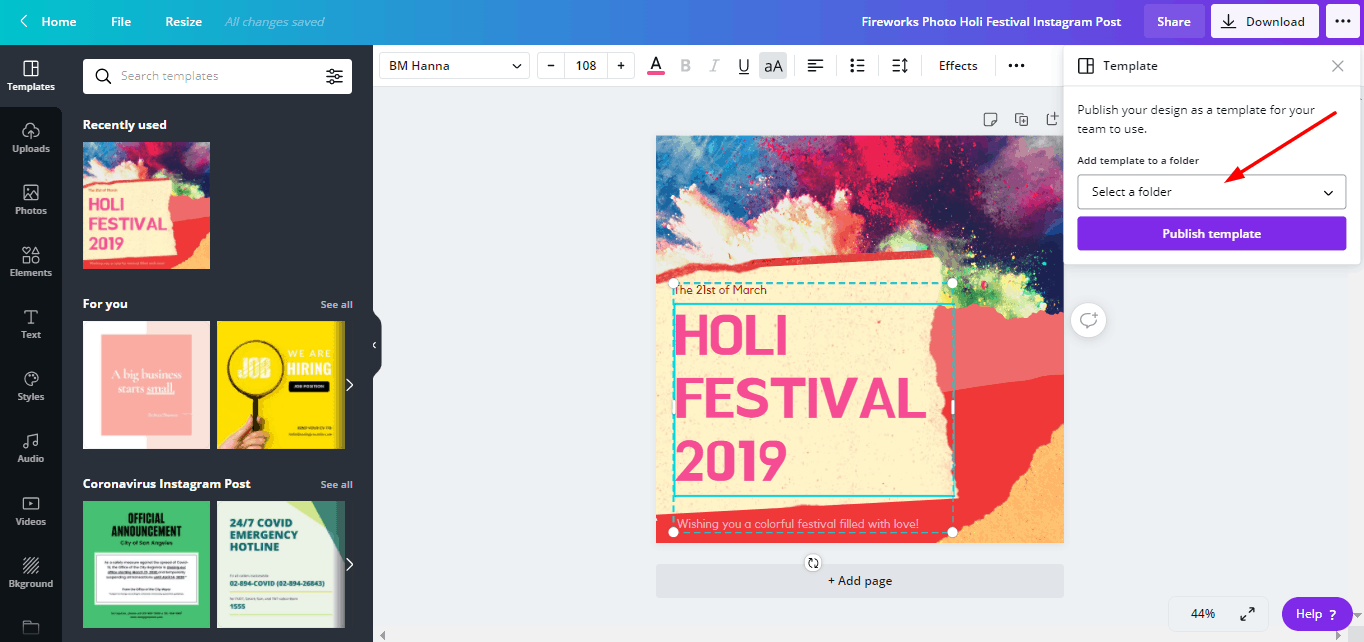Open the Elements sidebar panel

pyautogui.click(x=31, y=261)
